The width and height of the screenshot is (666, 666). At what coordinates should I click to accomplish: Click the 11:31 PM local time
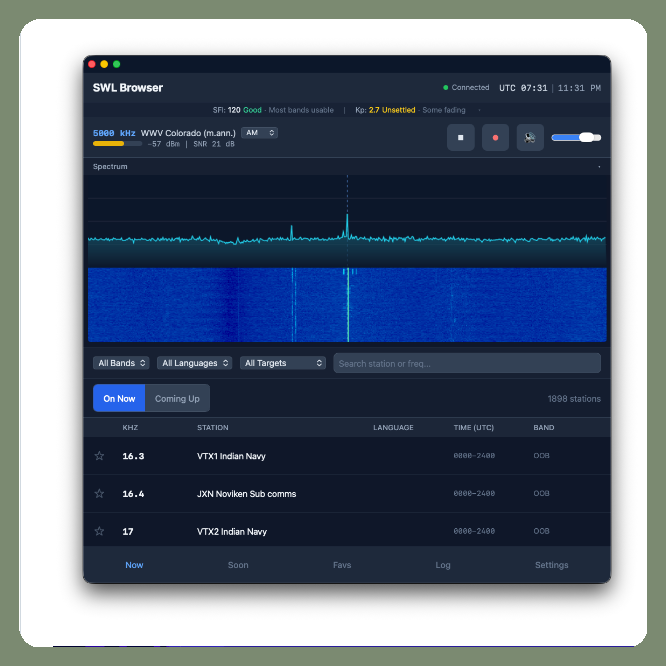click(x=579, y=88)
